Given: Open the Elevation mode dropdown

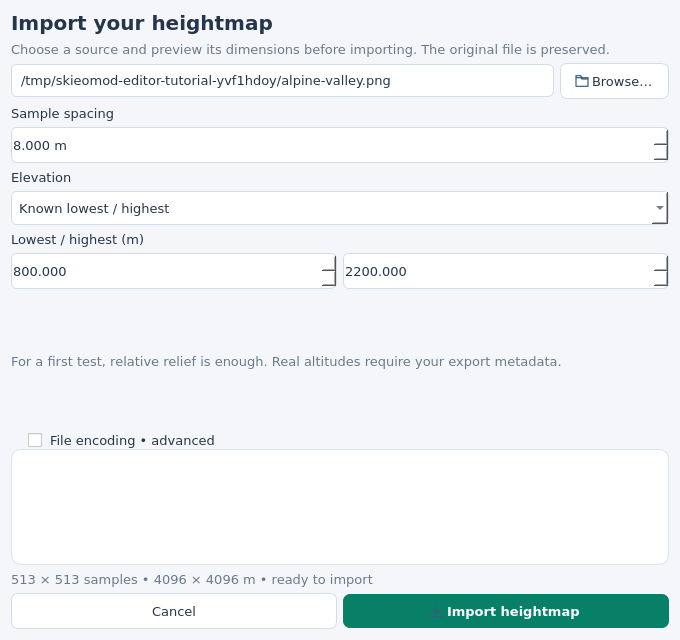Looking at the screenshot, I should [340, 208].
